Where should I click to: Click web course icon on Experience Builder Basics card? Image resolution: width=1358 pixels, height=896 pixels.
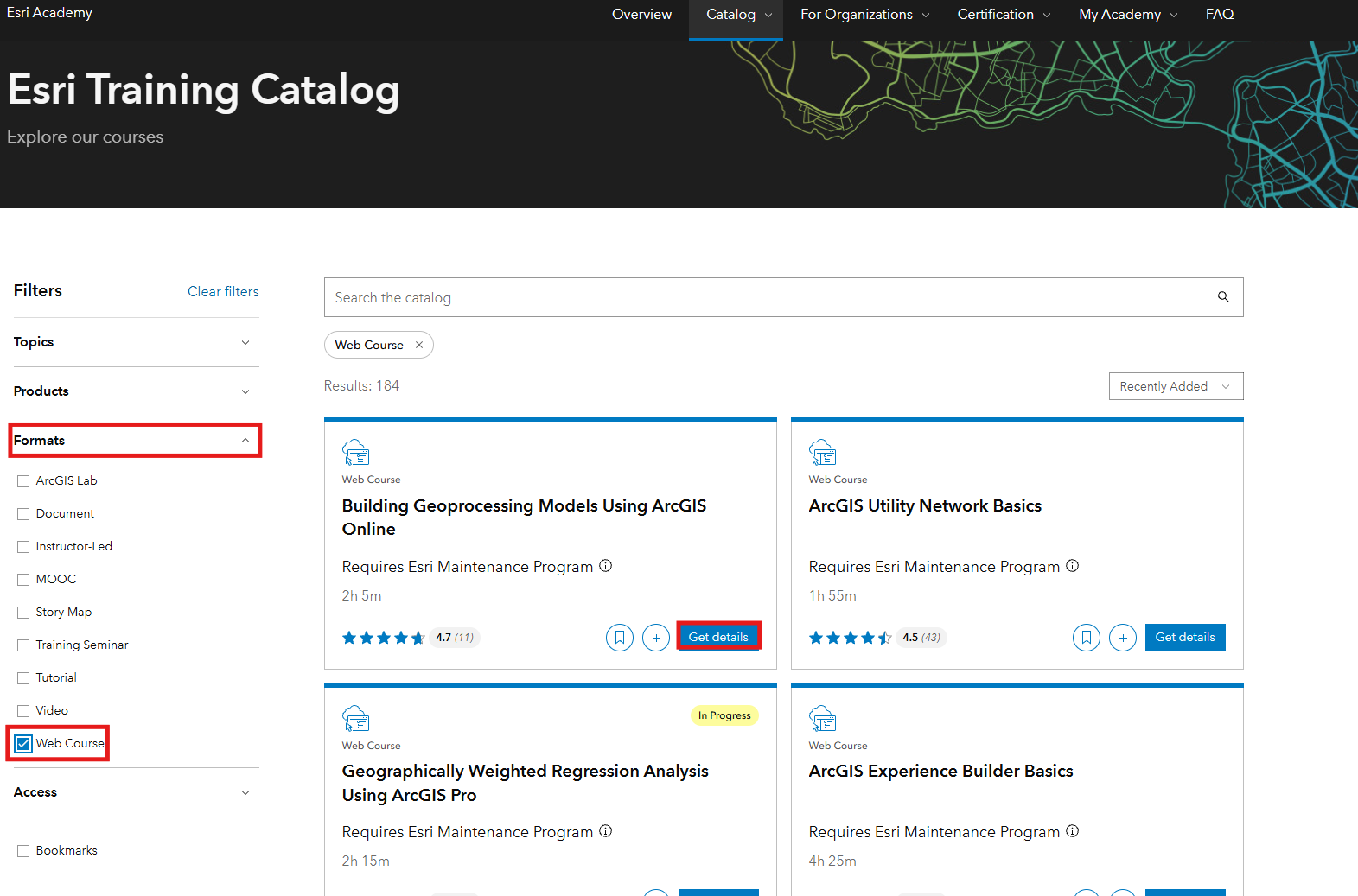point(822,718)
